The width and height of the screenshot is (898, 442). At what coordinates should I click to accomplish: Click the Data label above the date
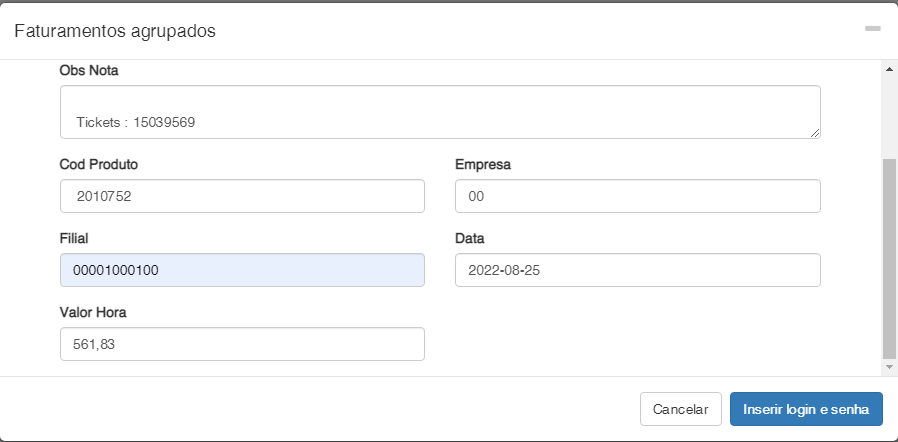(470, 238)
